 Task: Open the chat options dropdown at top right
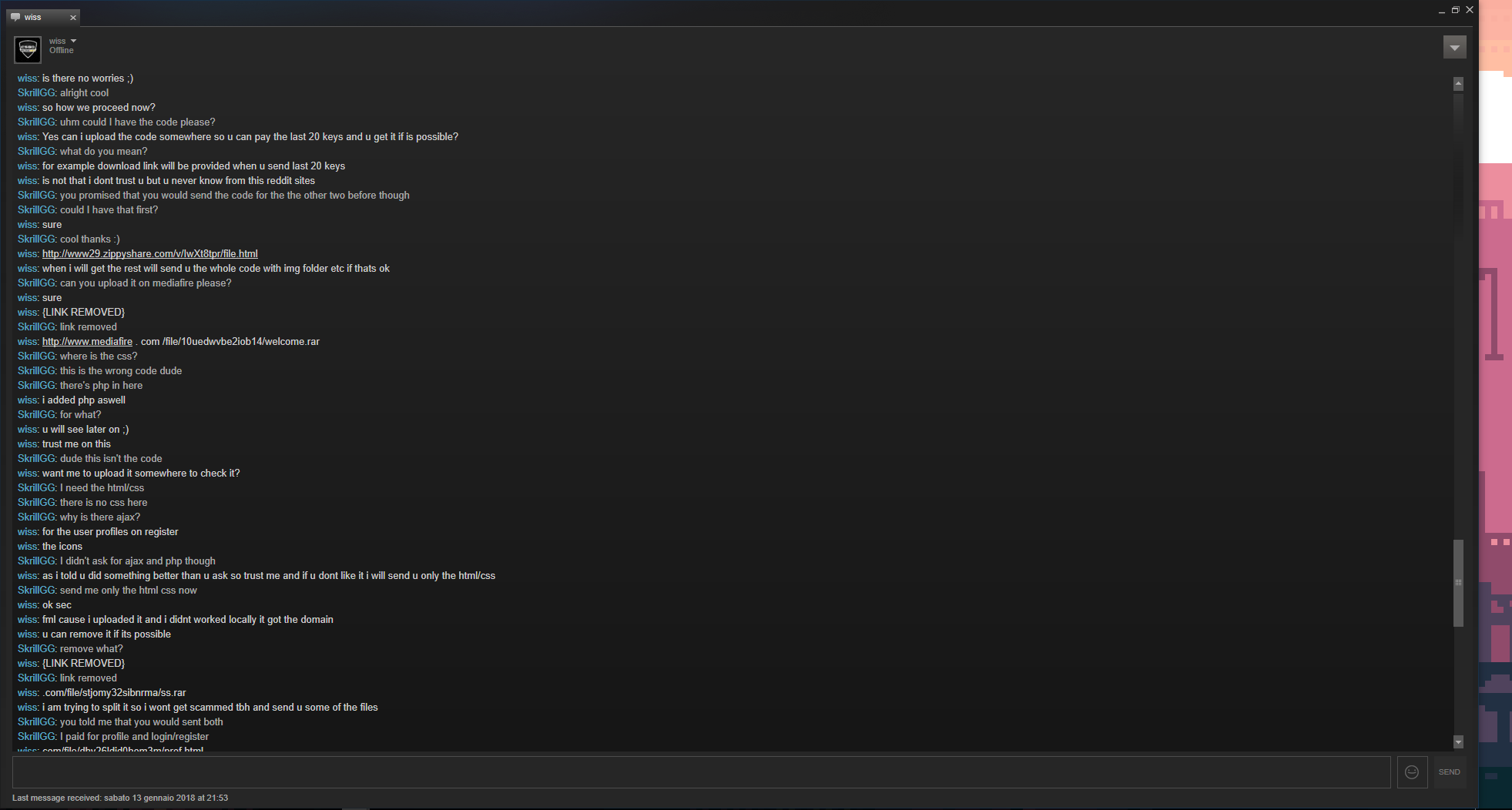[x=1454, y=48]
